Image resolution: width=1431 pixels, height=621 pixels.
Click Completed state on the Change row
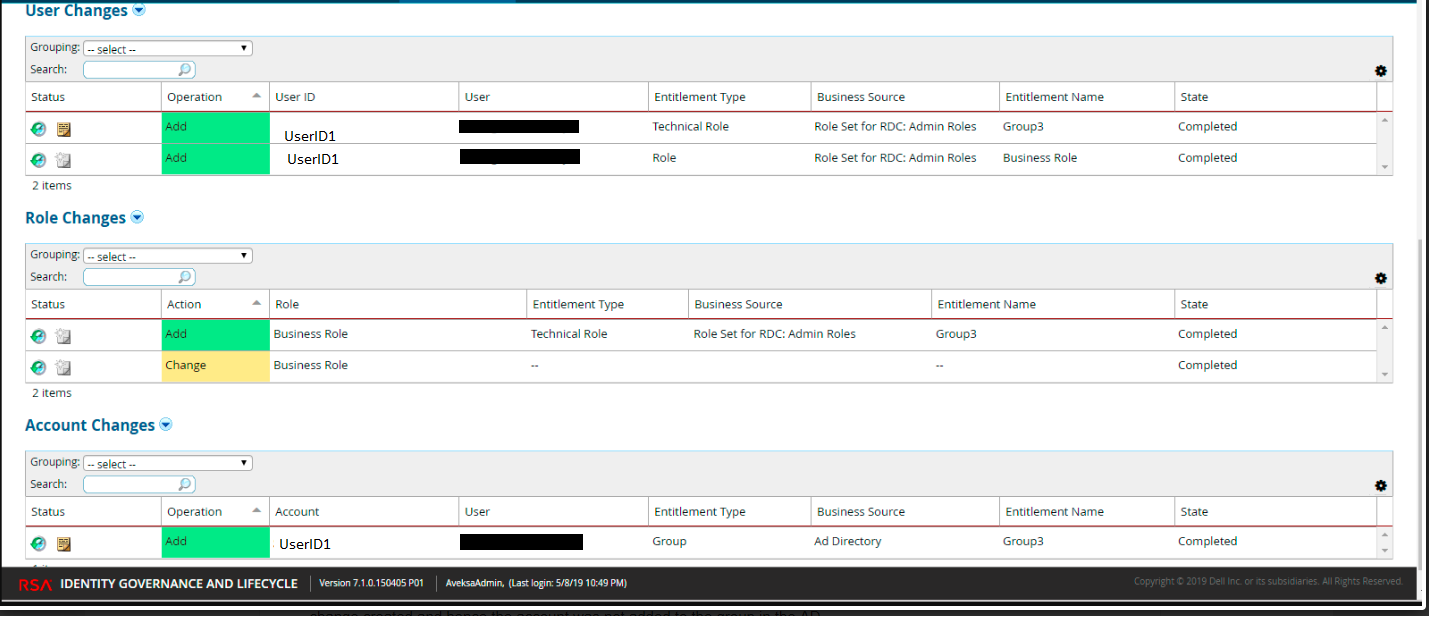coord(1208,365)
